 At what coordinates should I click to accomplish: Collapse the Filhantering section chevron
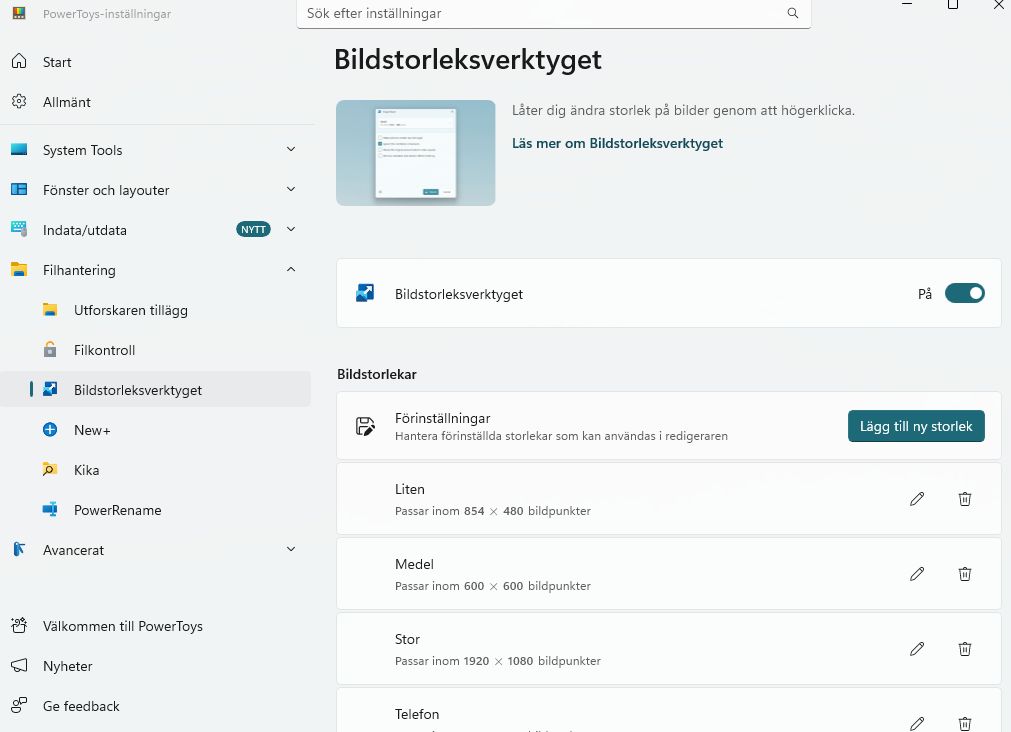291,269
